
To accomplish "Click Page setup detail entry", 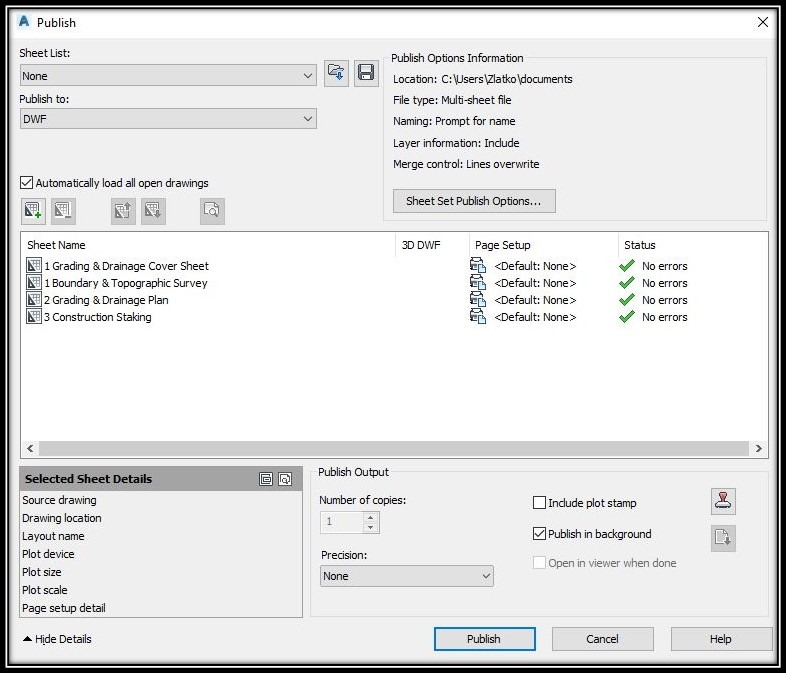I will 64,608.
